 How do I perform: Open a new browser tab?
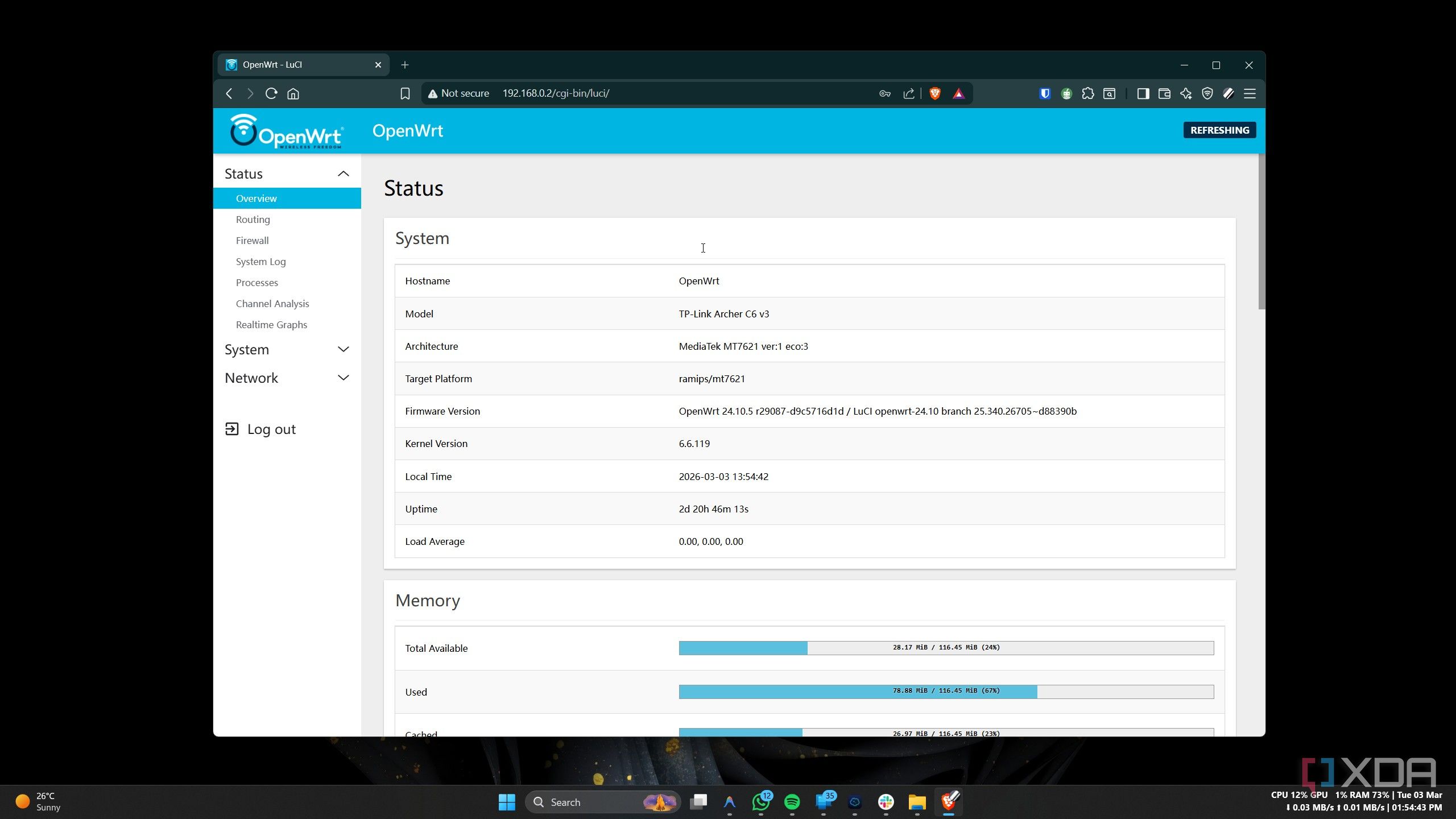coord(405,65)
